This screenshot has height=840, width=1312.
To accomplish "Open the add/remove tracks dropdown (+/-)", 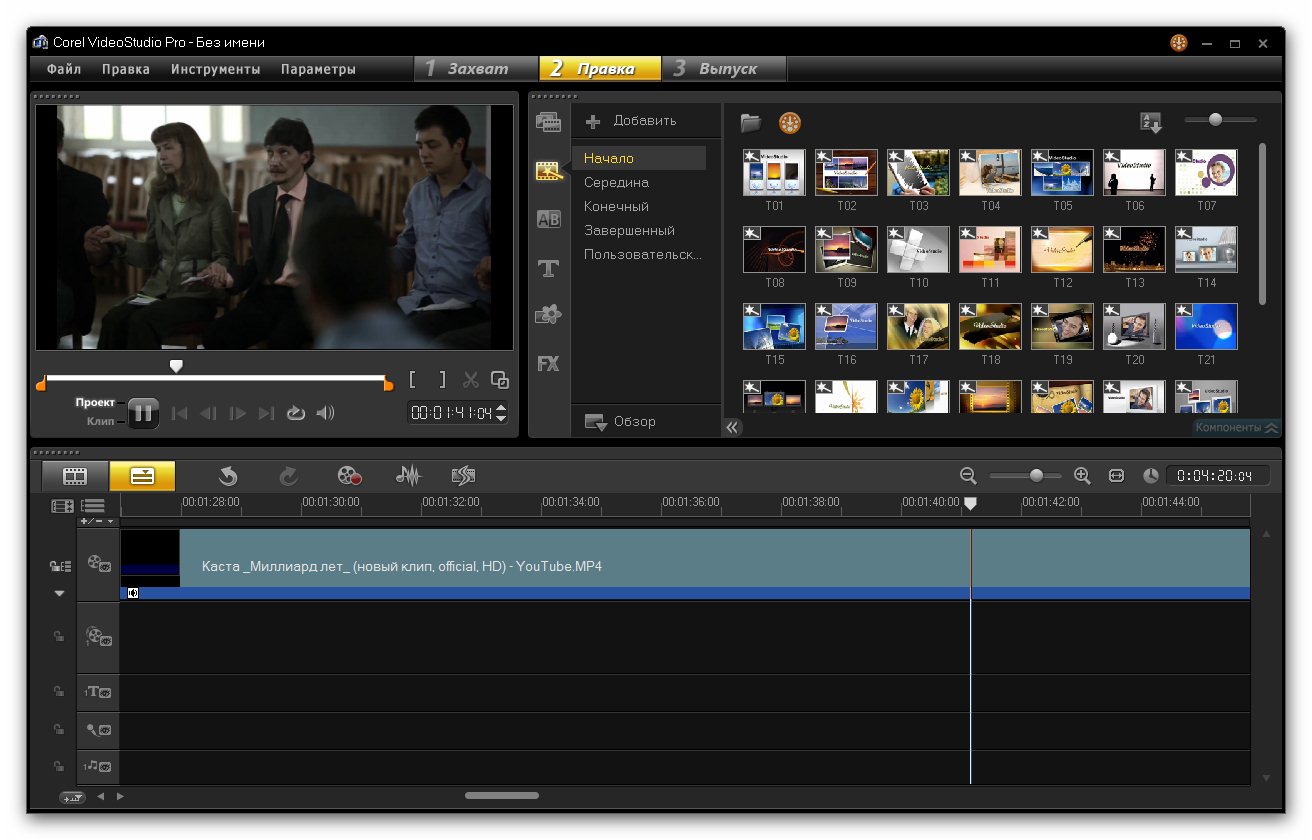I will click(x=98, y=521).
